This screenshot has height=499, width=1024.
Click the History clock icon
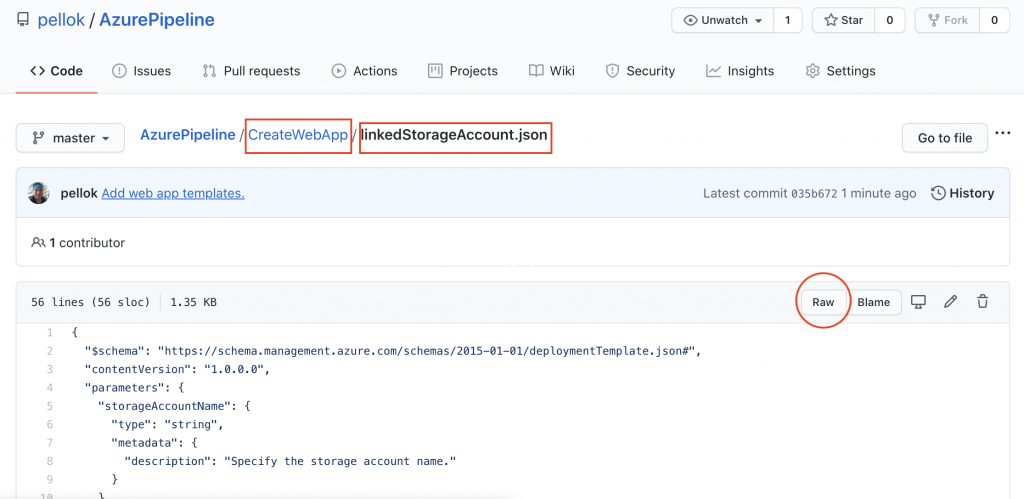(938, 193)
